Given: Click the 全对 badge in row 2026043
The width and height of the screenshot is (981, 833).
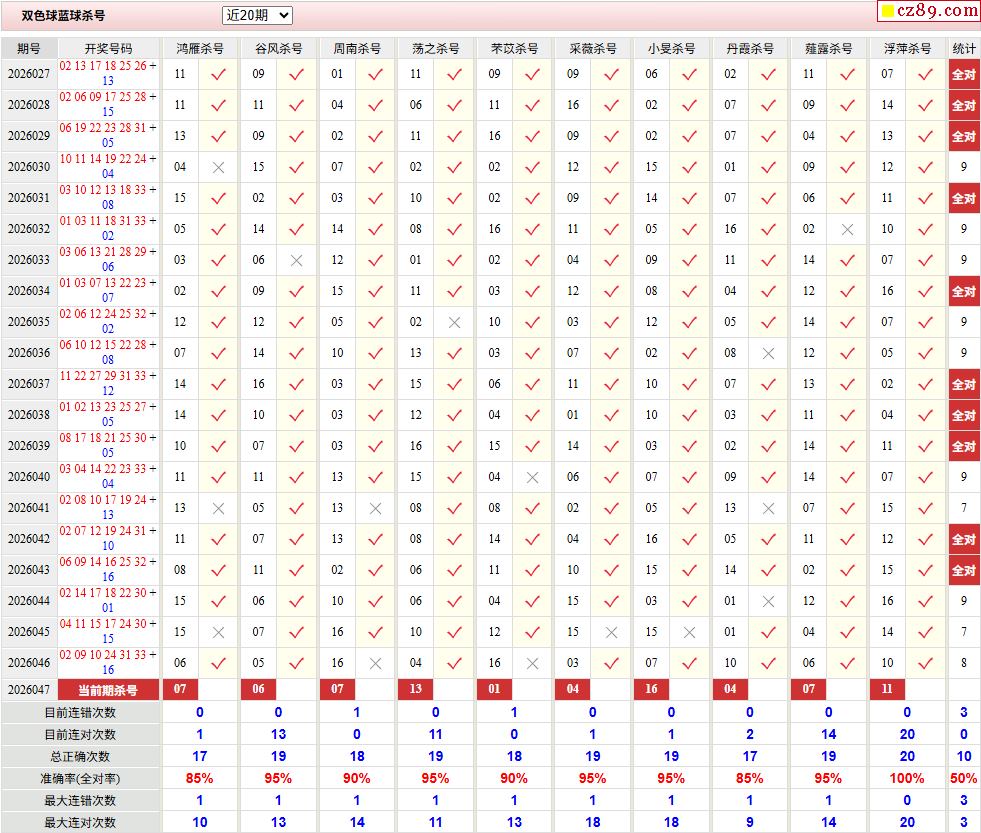Looking at the screenshot, I should (x=963, y=570).
